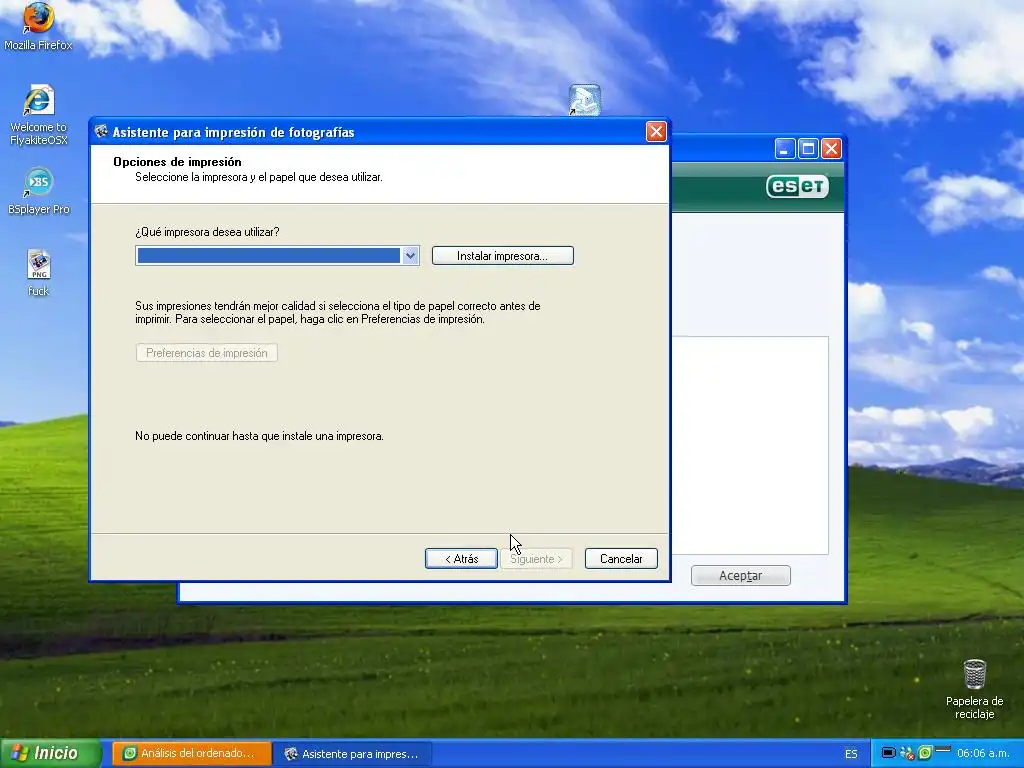Click the 06:06 a.m. clock

(x=984, y=753)
